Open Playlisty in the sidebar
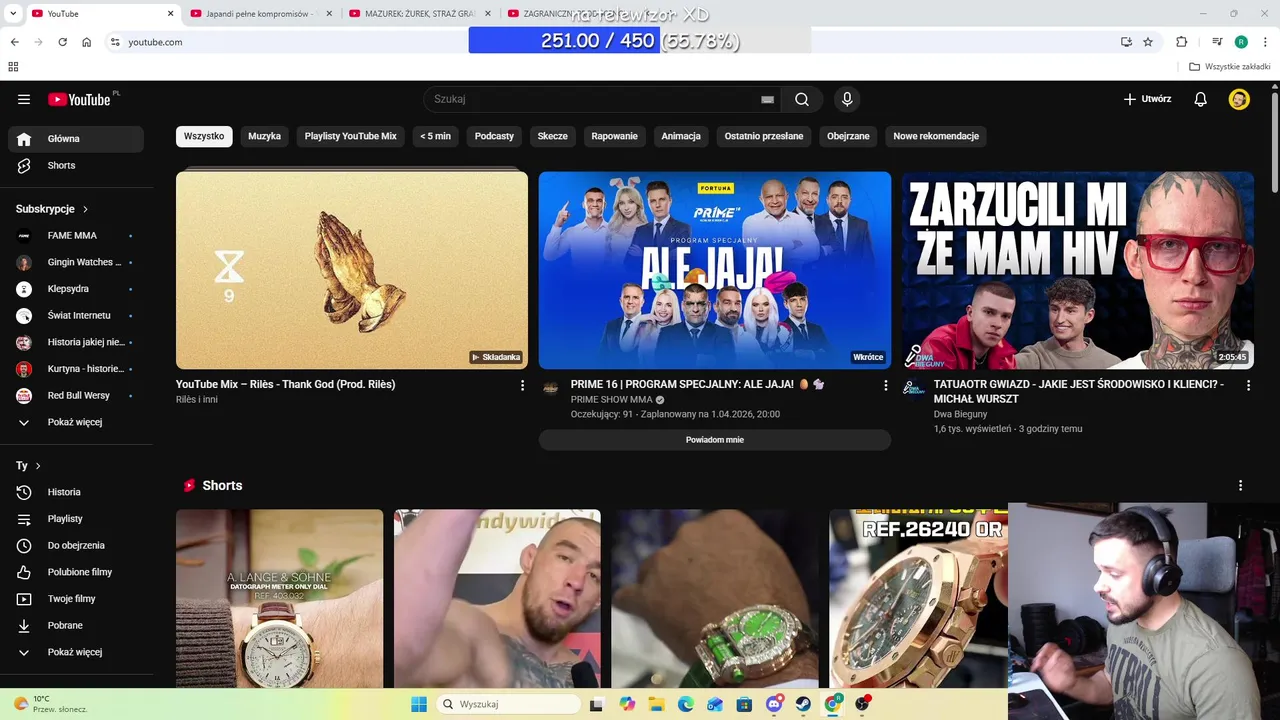This screenshot has height=720, width=1280. coord(76,519)
